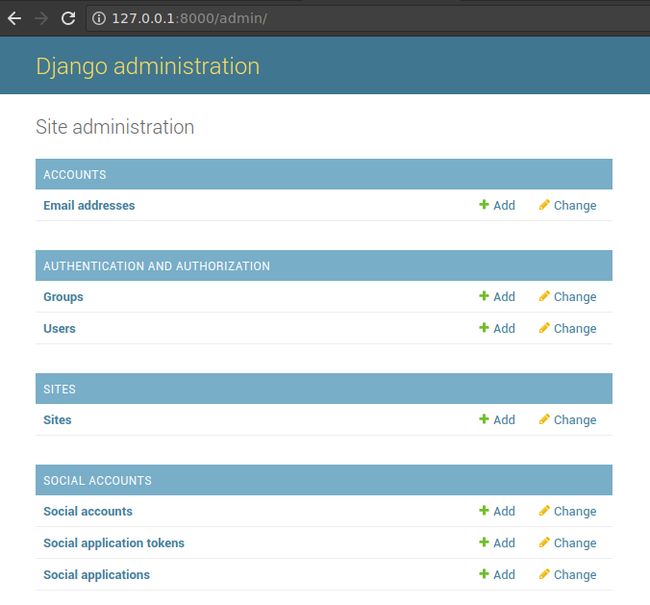Click Add link for Social accounts
650x605 pixels.
tap(504, 511)
